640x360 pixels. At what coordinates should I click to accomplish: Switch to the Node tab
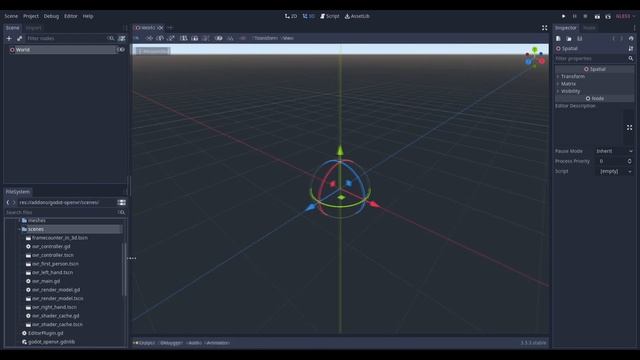click(x=589, y=28)
